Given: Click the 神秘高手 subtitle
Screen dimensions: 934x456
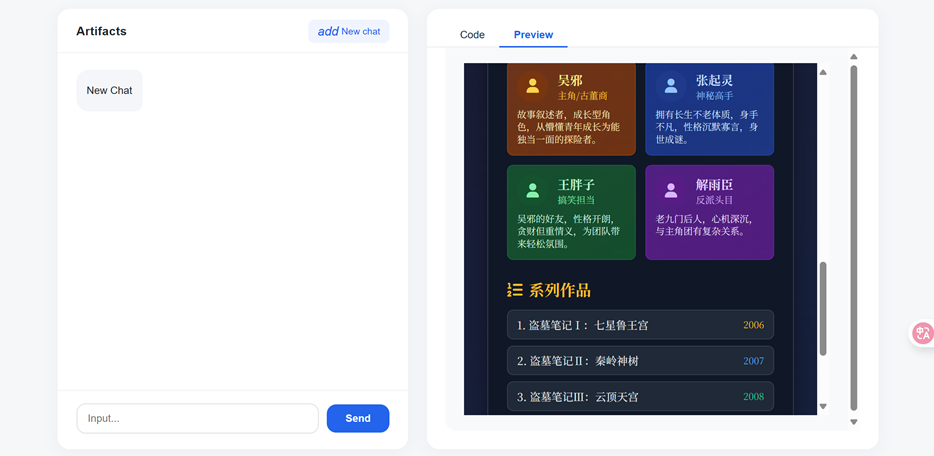Looking at the screenshot, I should coord(714,96).
